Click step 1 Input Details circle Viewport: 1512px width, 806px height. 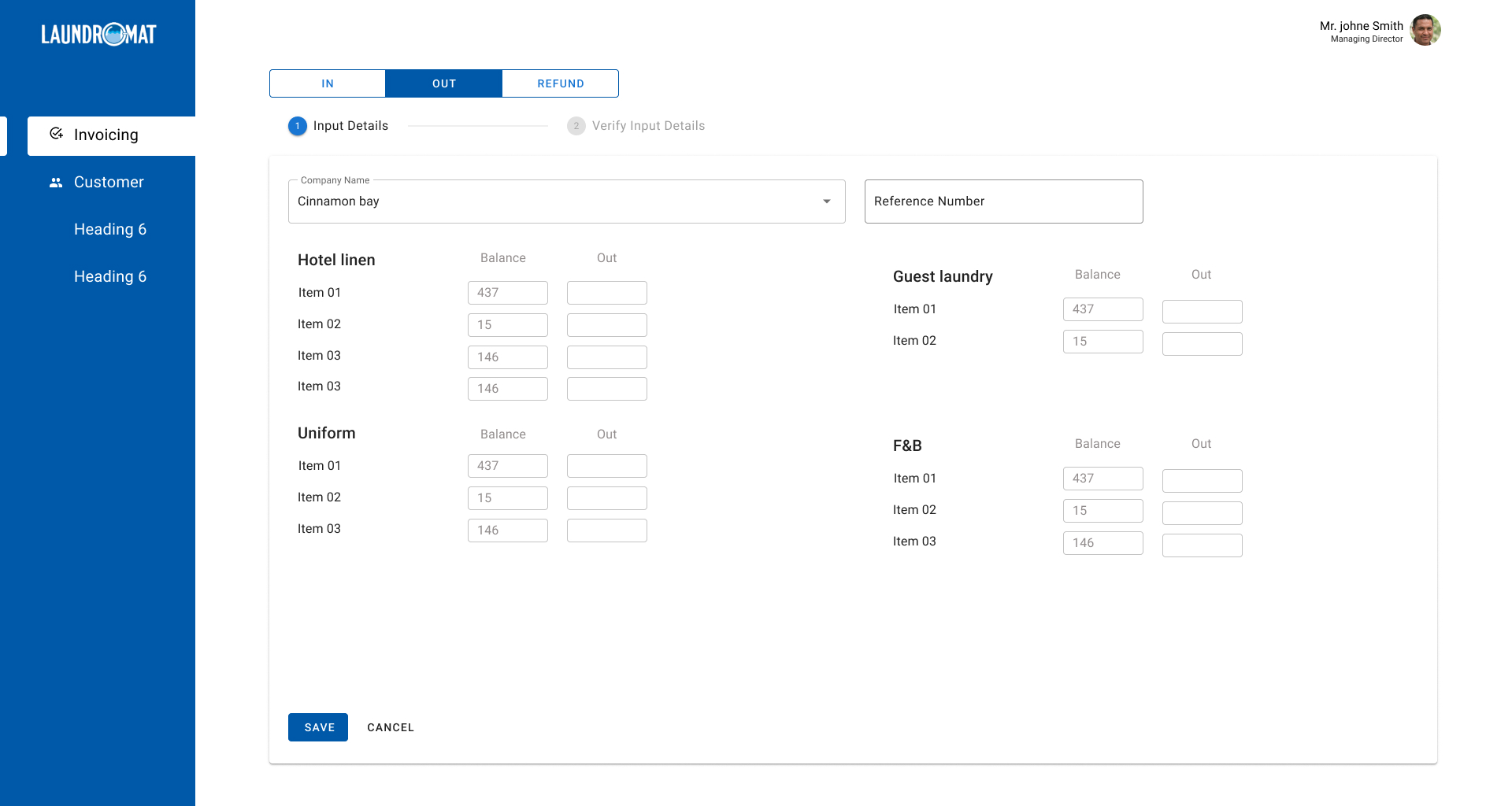297,125
